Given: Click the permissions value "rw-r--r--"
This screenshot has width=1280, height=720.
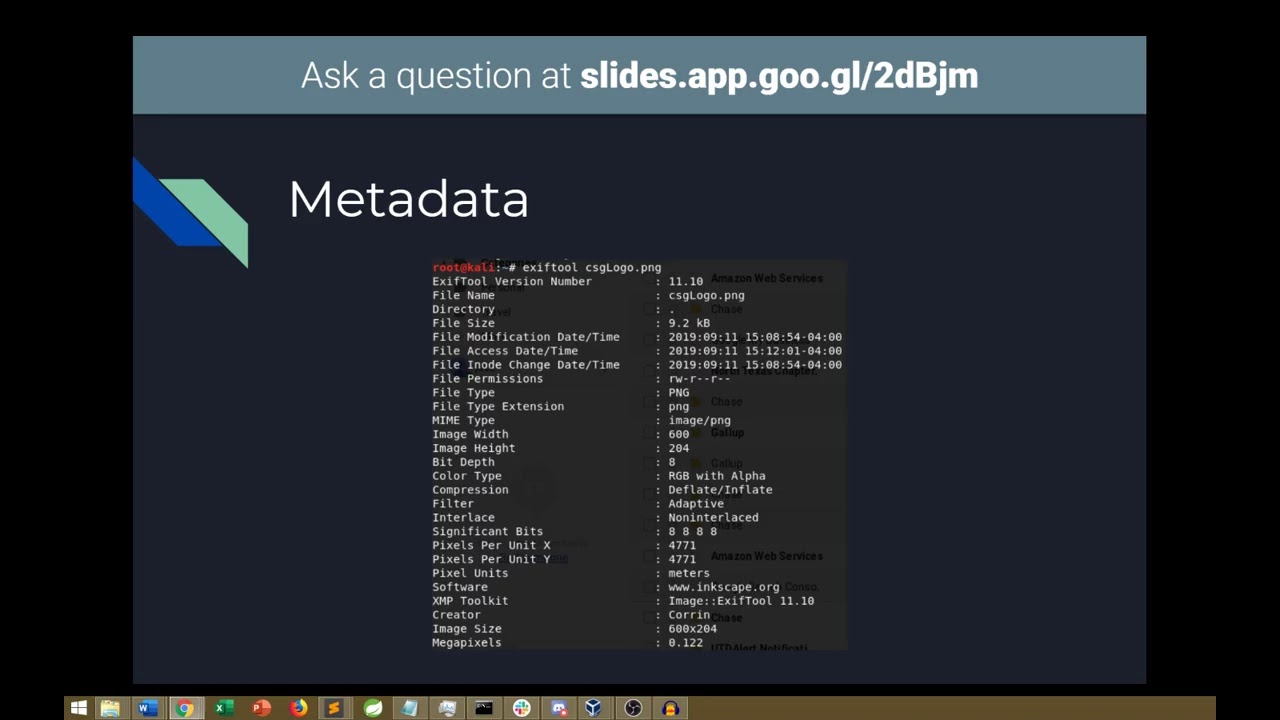Looking at the screenshot, I should pos(699,379).
